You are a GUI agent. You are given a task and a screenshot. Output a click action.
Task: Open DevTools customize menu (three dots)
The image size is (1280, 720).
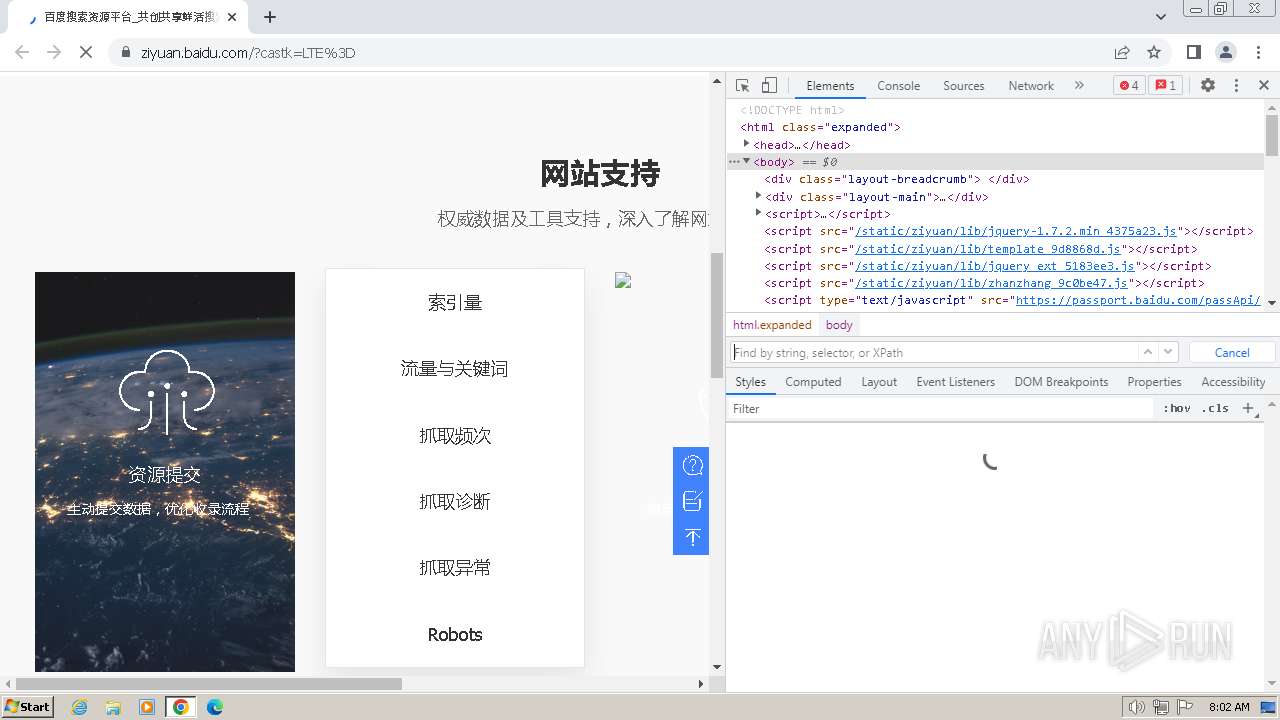pyautogui.click(x=1236, y=86)
